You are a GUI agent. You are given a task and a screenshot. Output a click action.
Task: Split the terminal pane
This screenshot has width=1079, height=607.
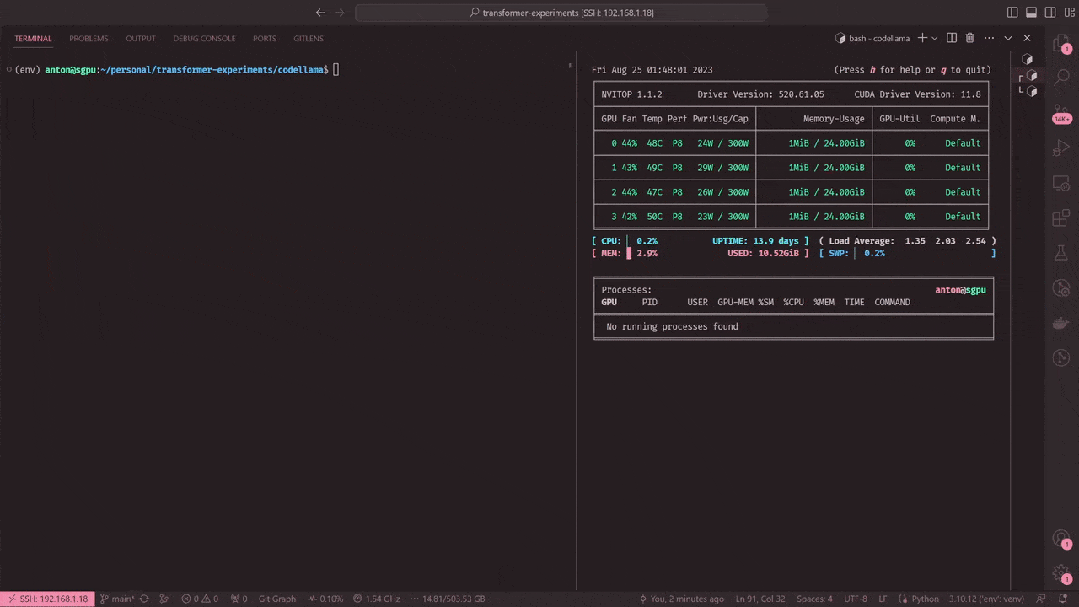(x=951, y=38)
